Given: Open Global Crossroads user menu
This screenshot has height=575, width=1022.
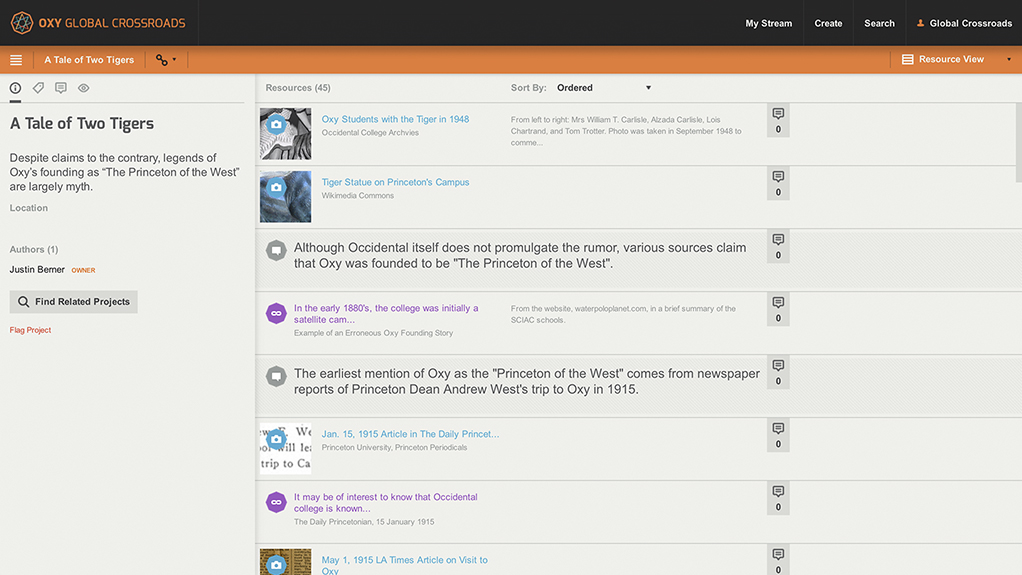Looking at the screenshot, I should tap(964, 23).
